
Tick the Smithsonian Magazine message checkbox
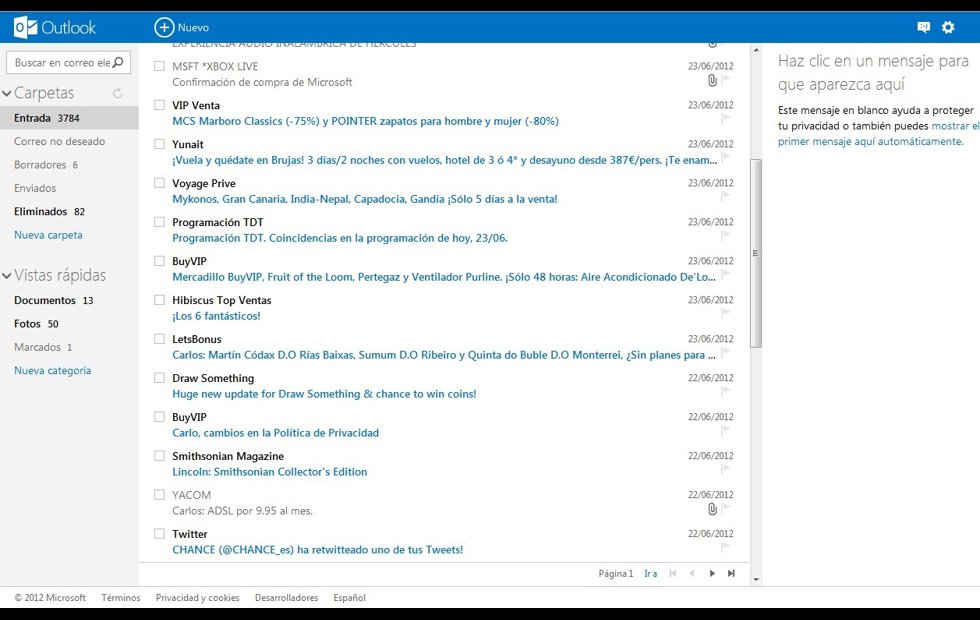click(159, 456)
